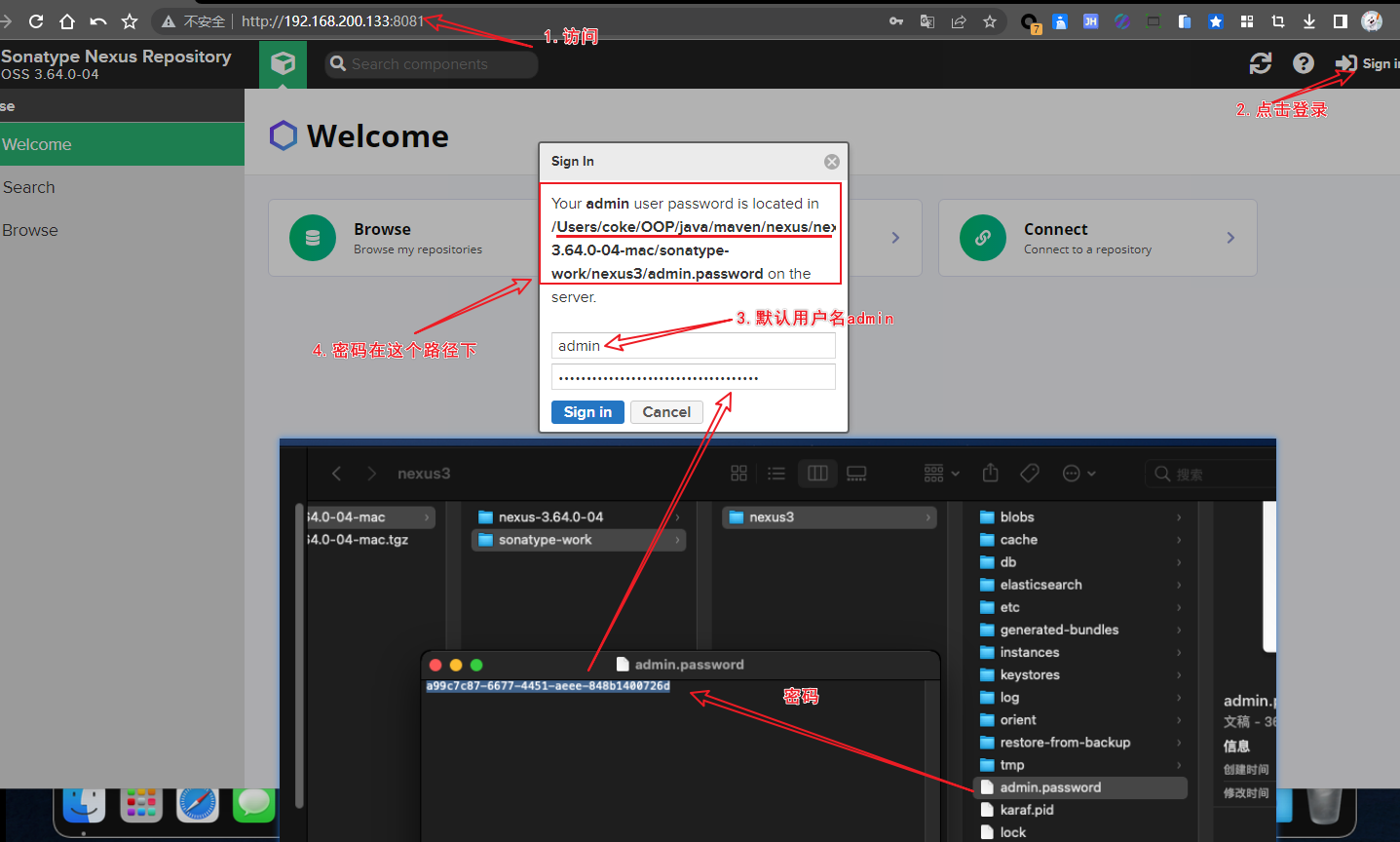Click Cancel in Sign In dialog
This screenshot has height=842, width=1400.
click(x=666, y=412)
